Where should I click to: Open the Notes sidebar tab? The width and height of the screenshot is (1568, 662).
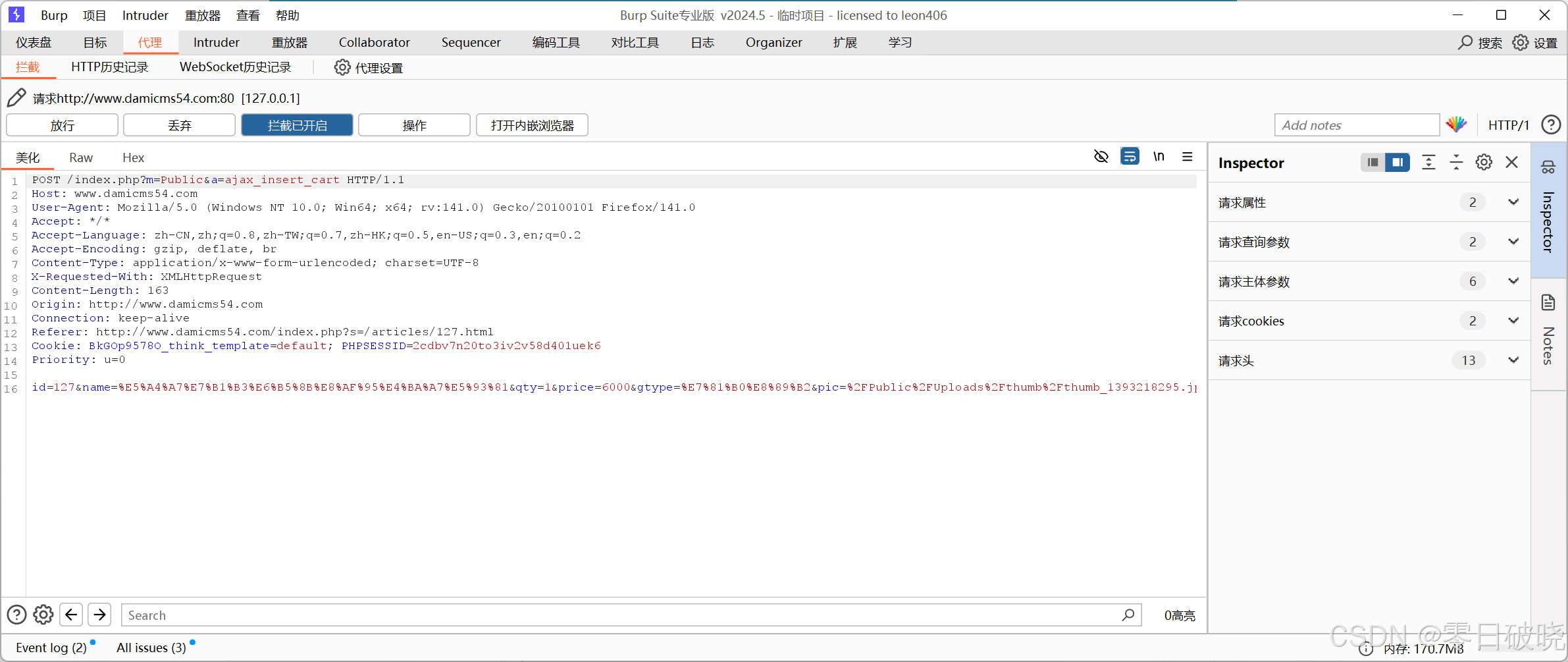pos(1548,333)
